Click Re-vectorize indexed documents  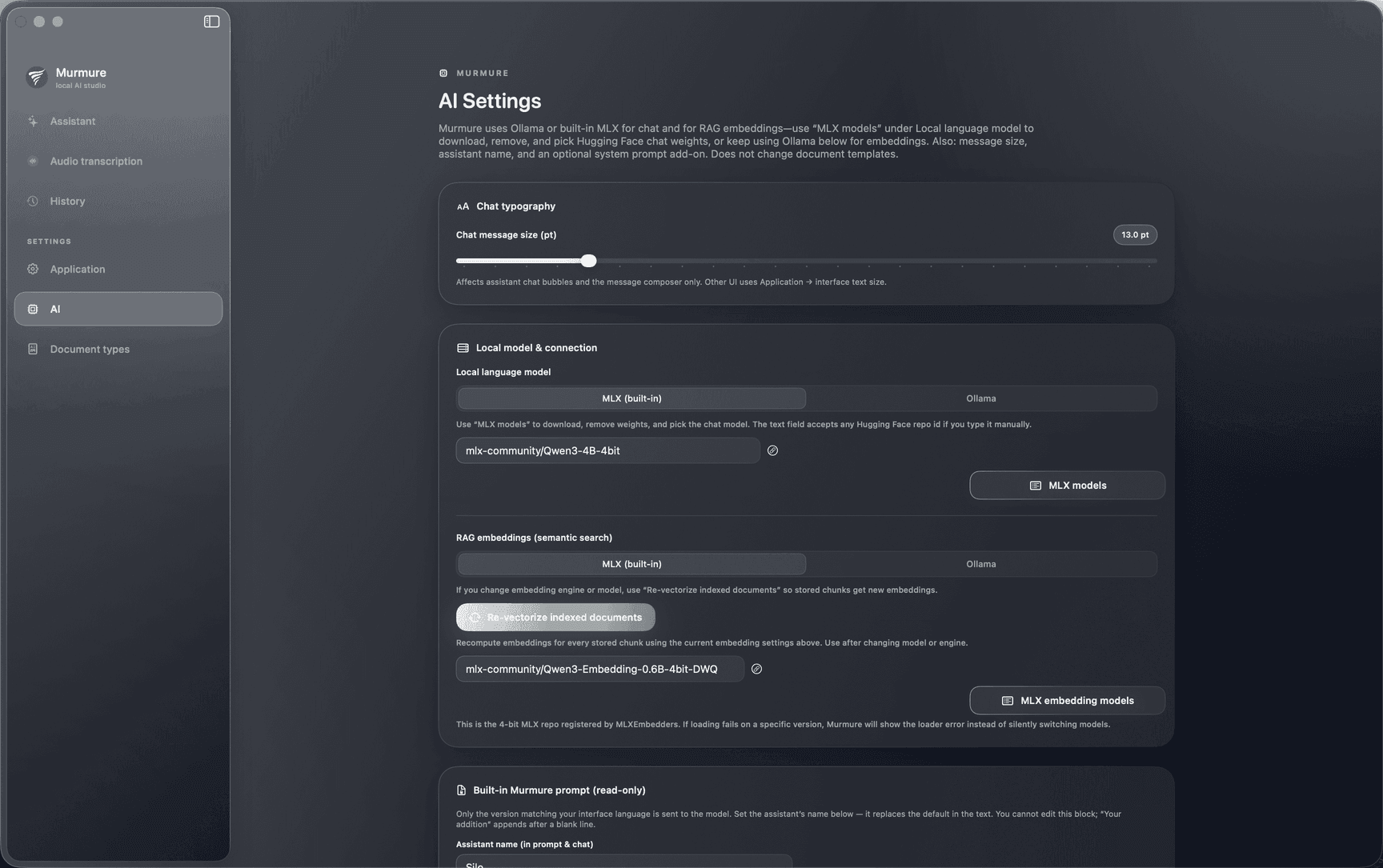coord(555,618)
